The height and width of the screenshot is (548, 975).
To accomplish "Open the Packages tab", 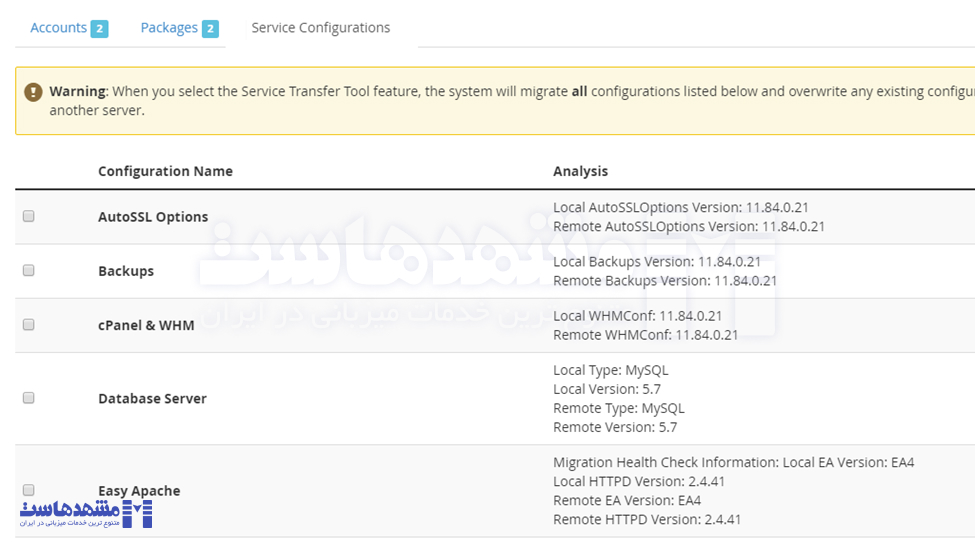I will pyautogui.click(x=168, y=28).
